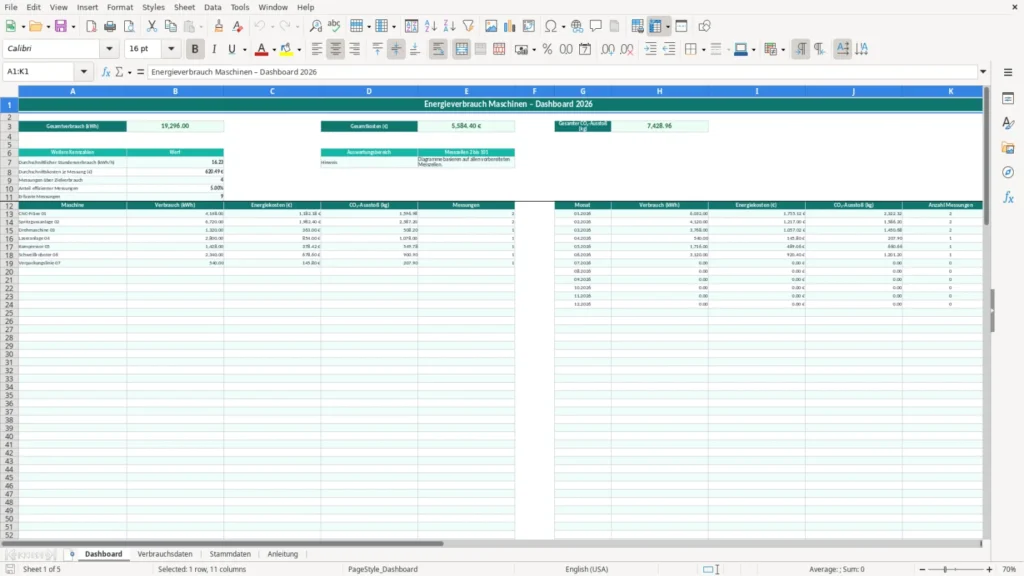Apply the yellow Background Color swatch

click(286, 49)
